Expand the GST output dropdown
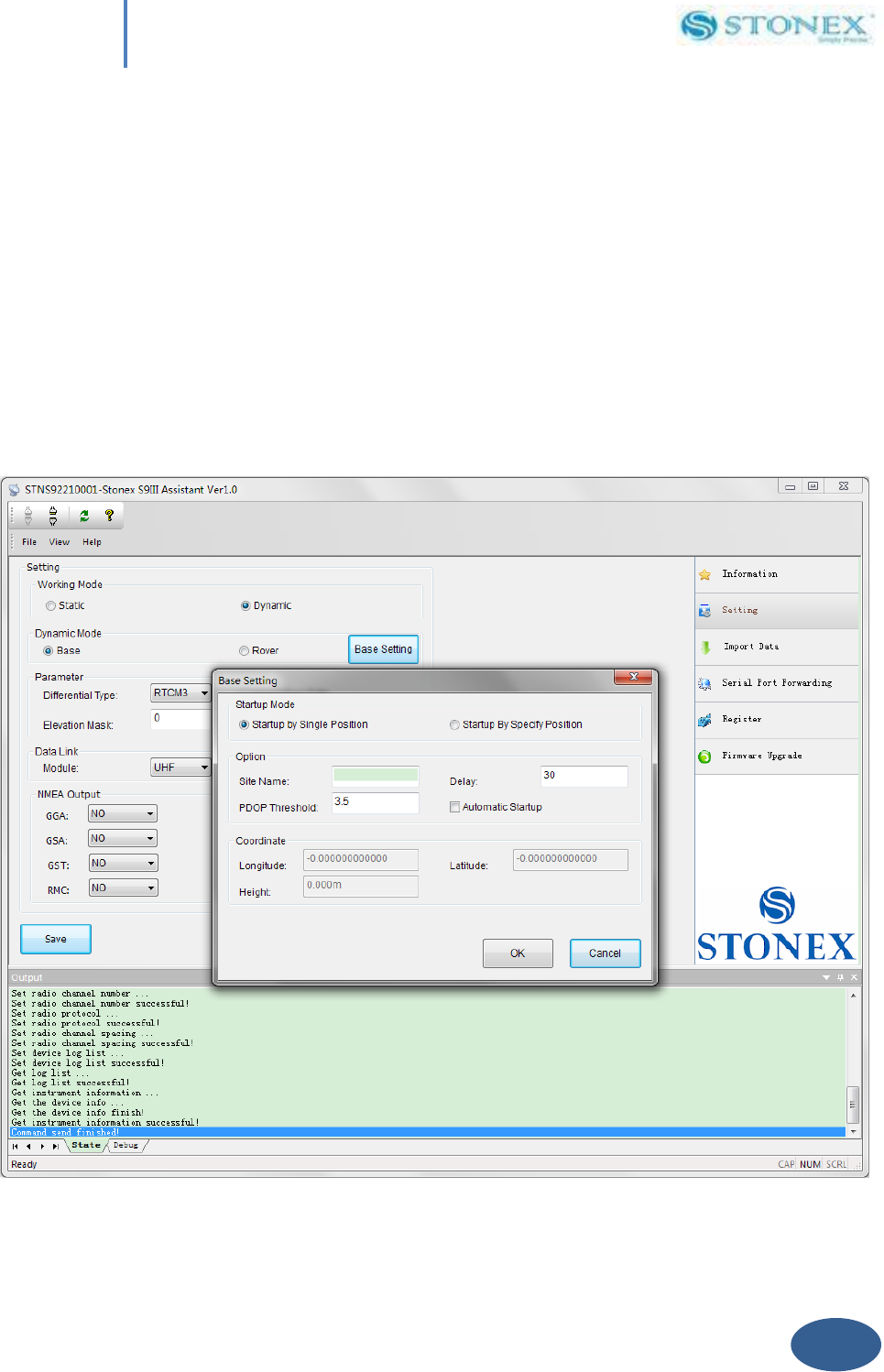Image resolution: width=884 pixels, height=1372 pixels. [x=123, y=863]
